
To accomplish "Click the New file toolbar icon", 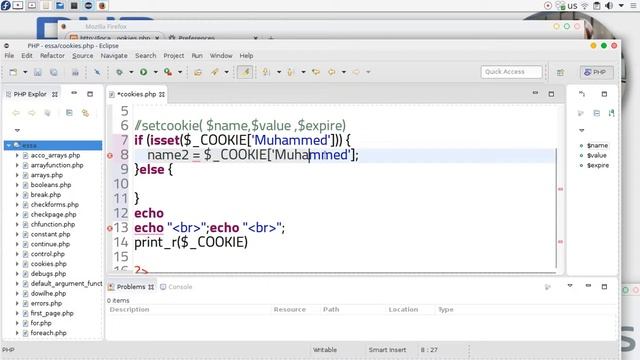I will coord(13,72).
